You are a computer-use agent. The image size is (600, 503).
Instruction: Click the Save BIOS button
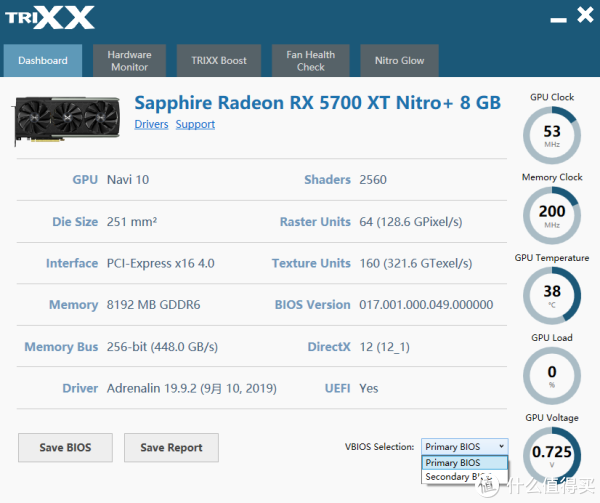[65, 448]
